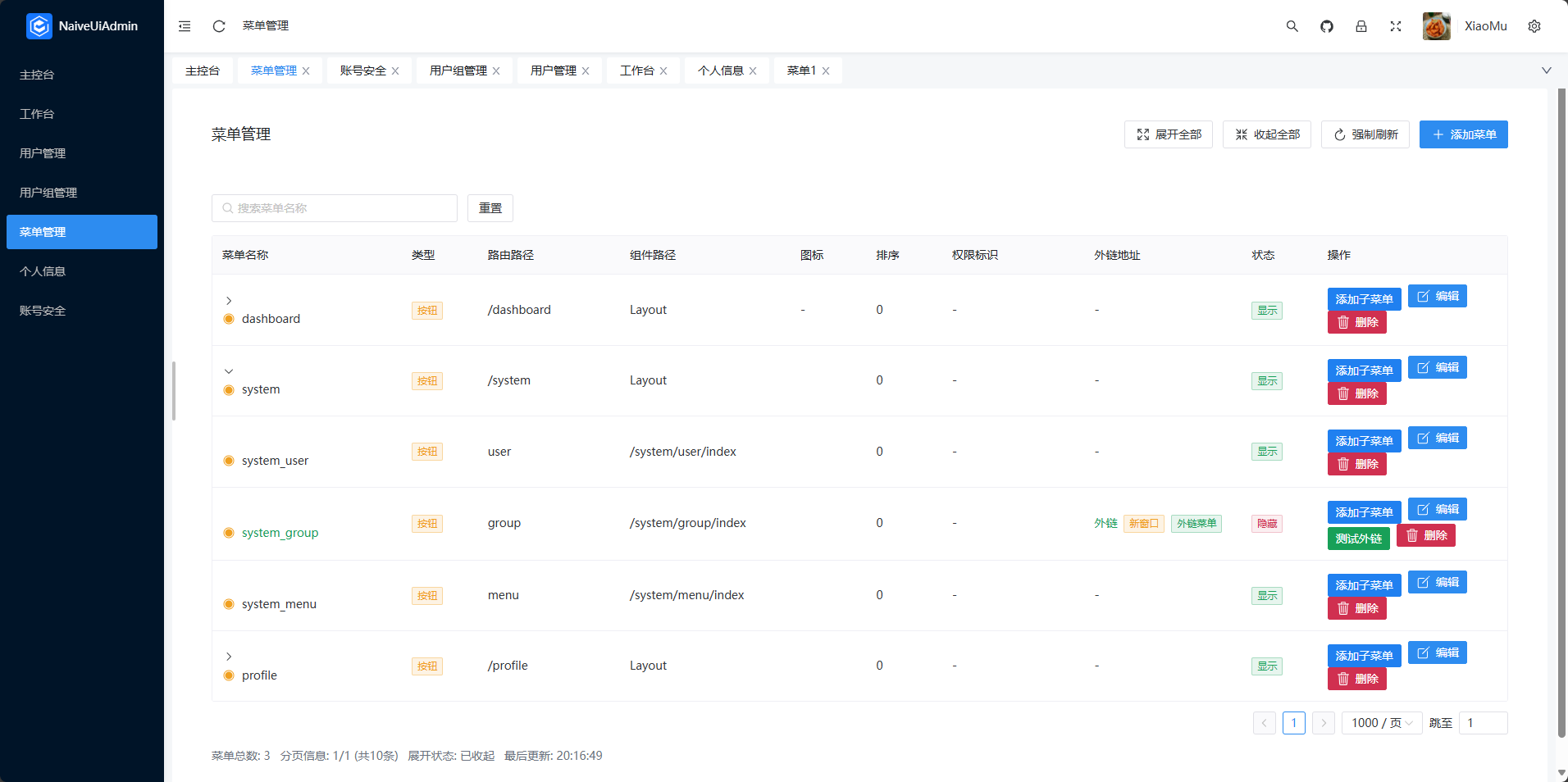This screenshot has height=782, width=1568.
Task: Click the NaiveUiAdmin logo icon
Action: point(39,25)
